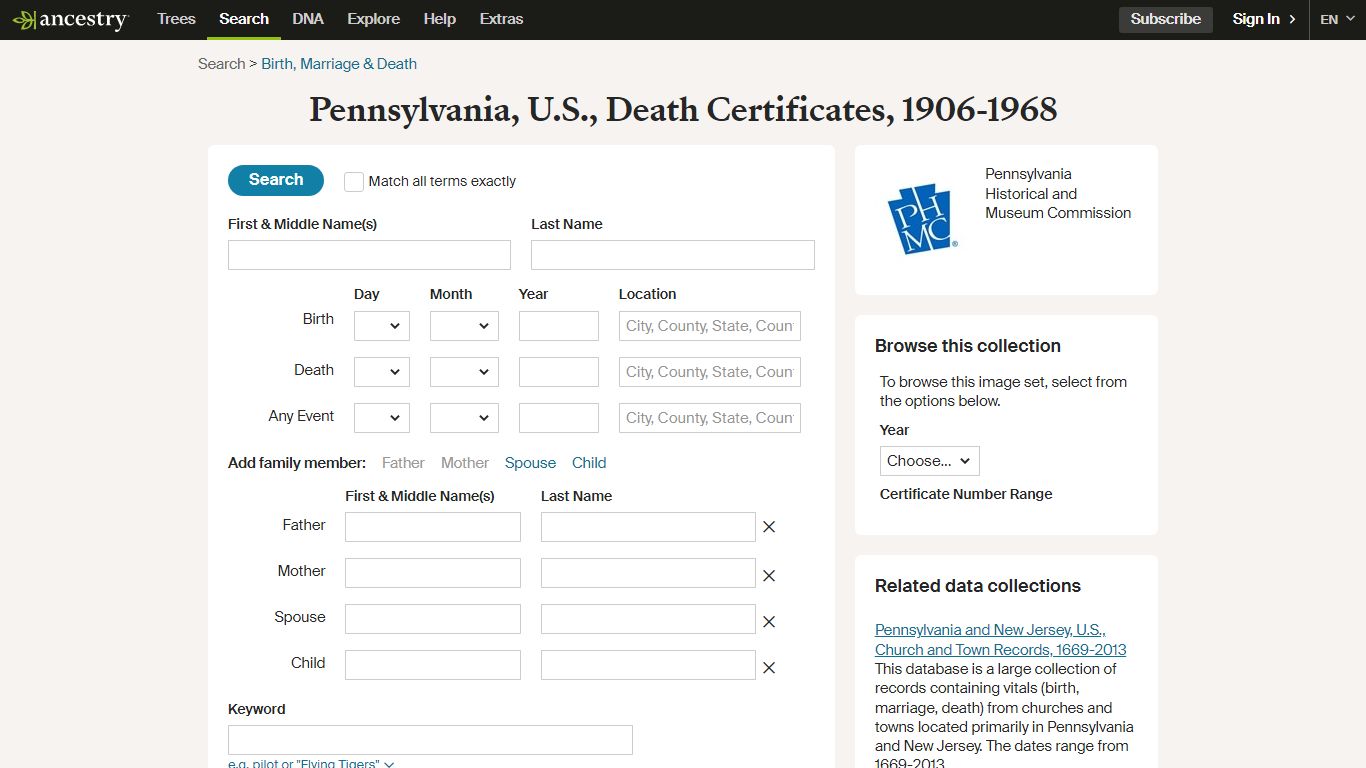Open the EN language selector
Screen dimensions: 1366x768
pyautogui.click(x=1336, y=19)
